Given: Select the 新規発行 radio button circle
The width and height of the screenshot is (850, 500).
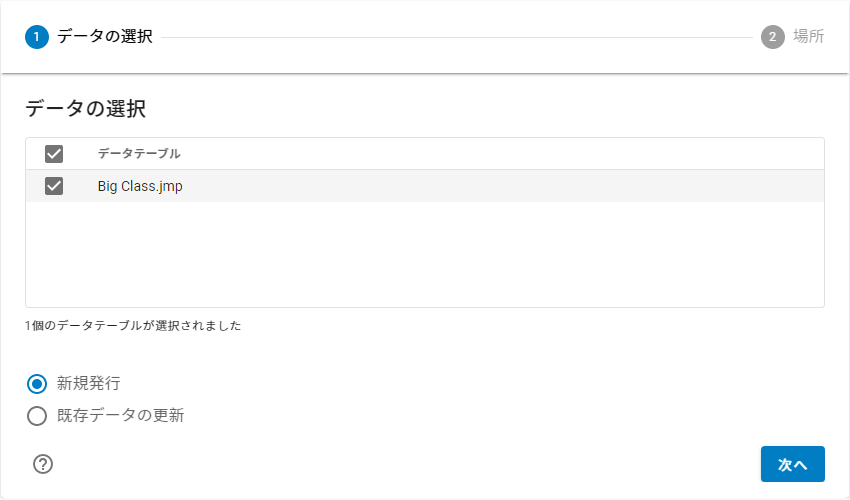Looking at the screenshot, I should pyautogui.click(x=37, y=383).
